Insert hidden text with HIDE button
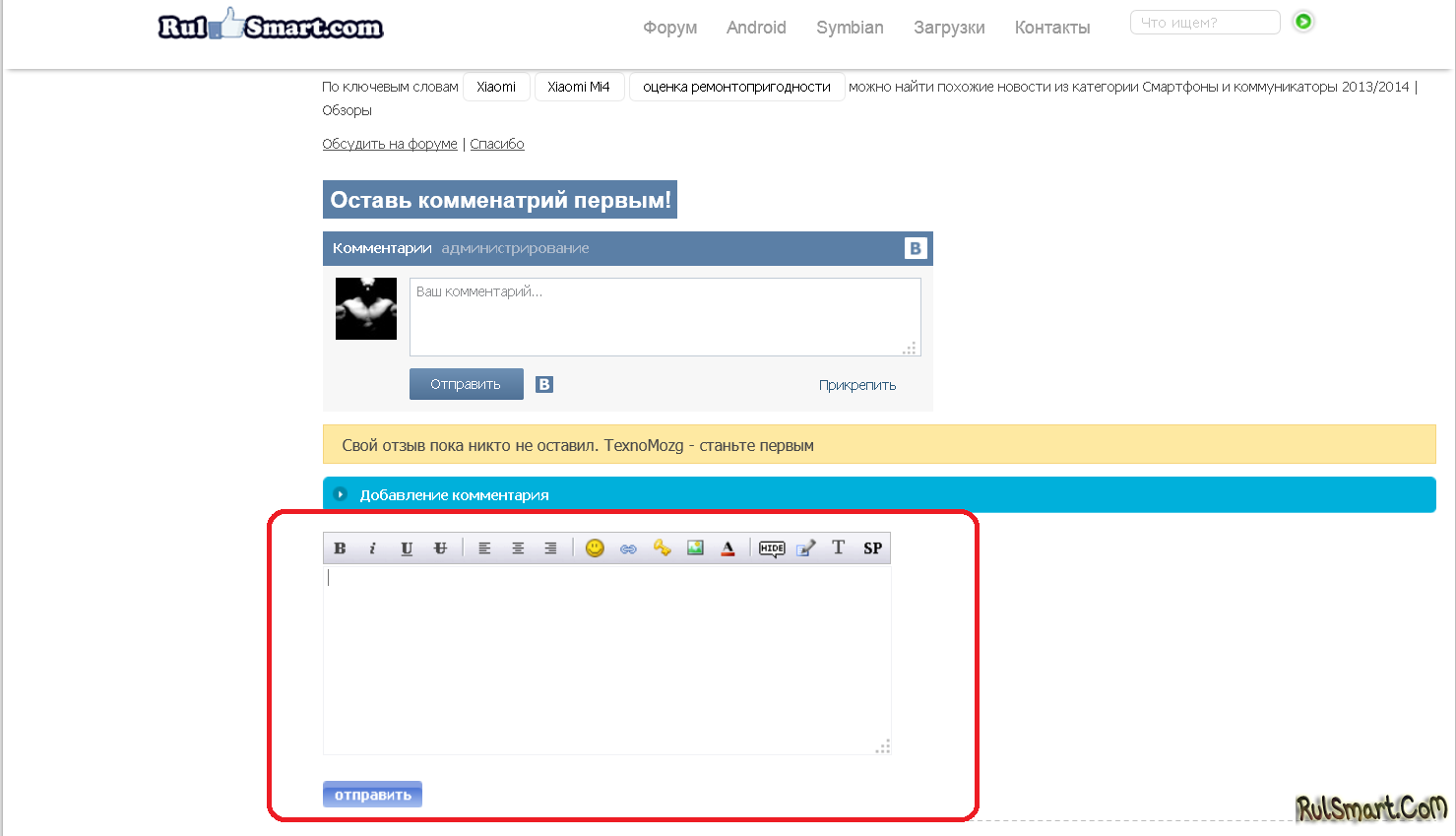The width and height of the screenshot is (1456, 836). click(x=772, y=548)
